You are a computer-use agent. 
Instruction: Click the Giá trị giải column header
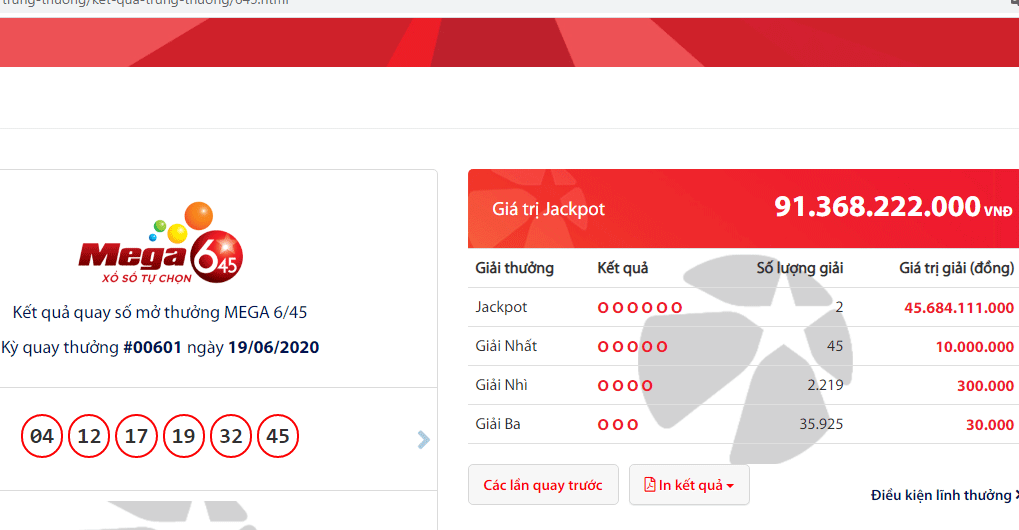pos(956,268)
